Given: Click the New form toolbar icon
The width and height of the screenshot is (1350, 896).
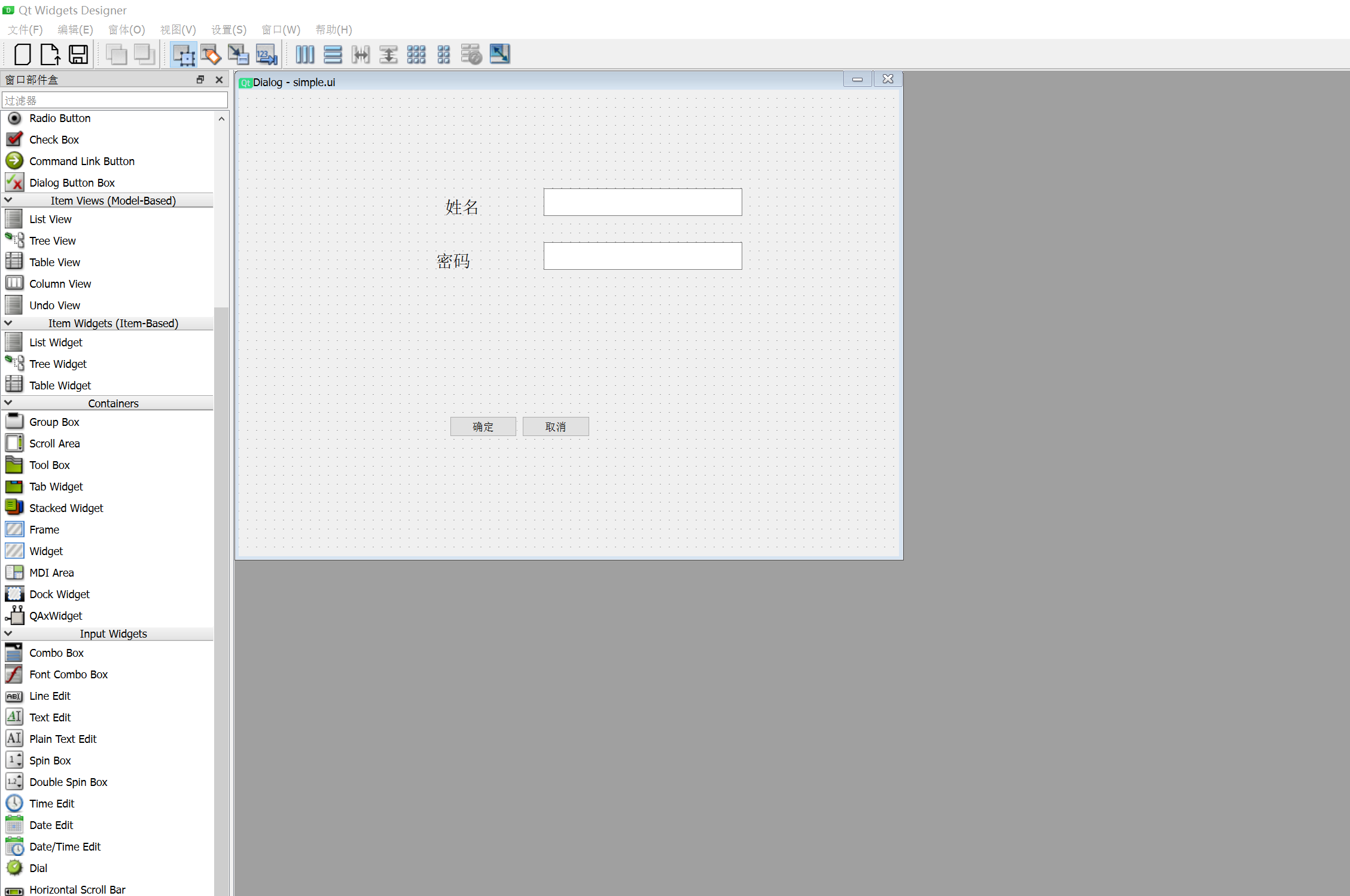Looking at the screenshot, I should tap(23, 54).
